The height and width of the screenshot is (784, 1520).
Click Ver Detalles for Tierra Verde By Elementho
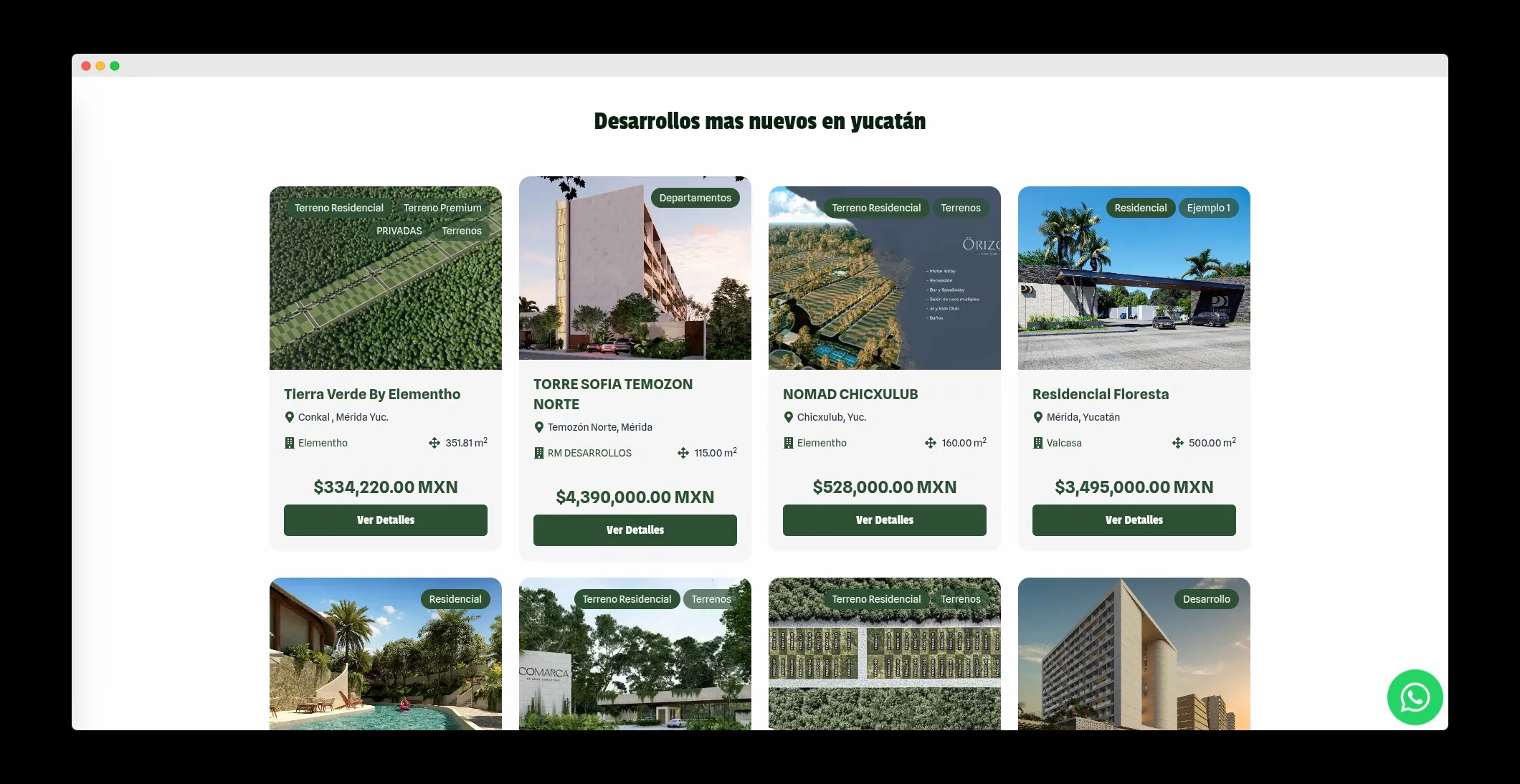pyautogui.click(x=385, y=520)
